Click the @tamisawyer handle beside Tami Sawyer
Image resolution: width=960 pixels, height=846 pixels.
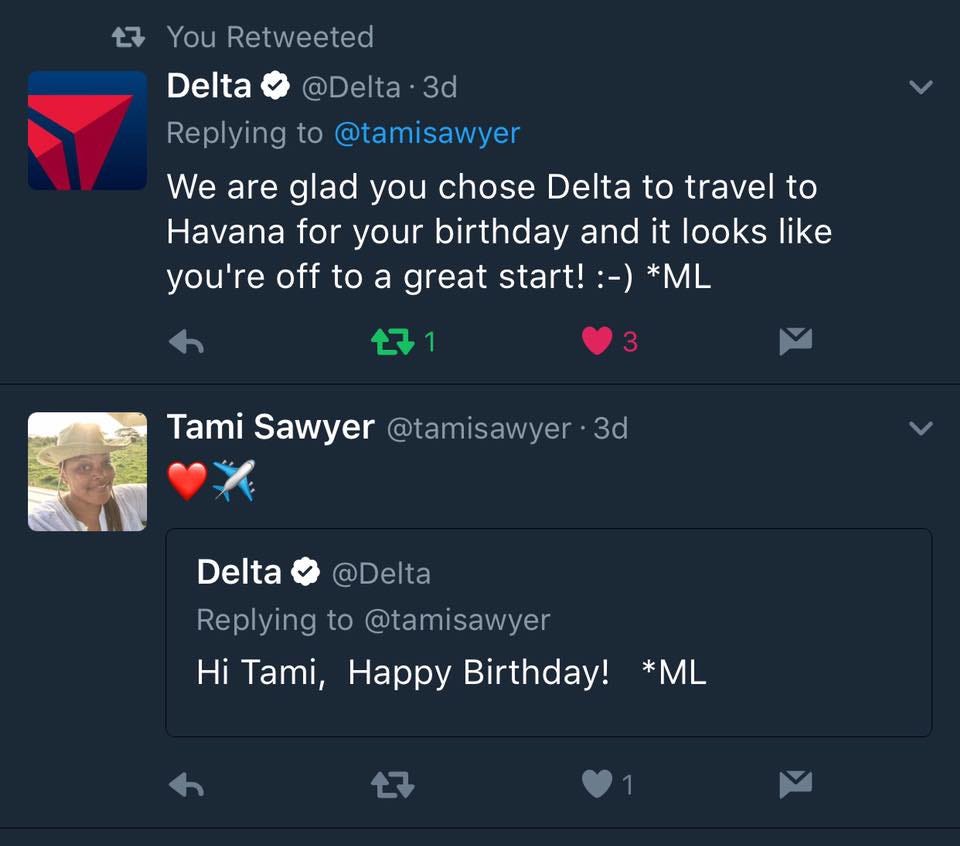coord(478,429)
